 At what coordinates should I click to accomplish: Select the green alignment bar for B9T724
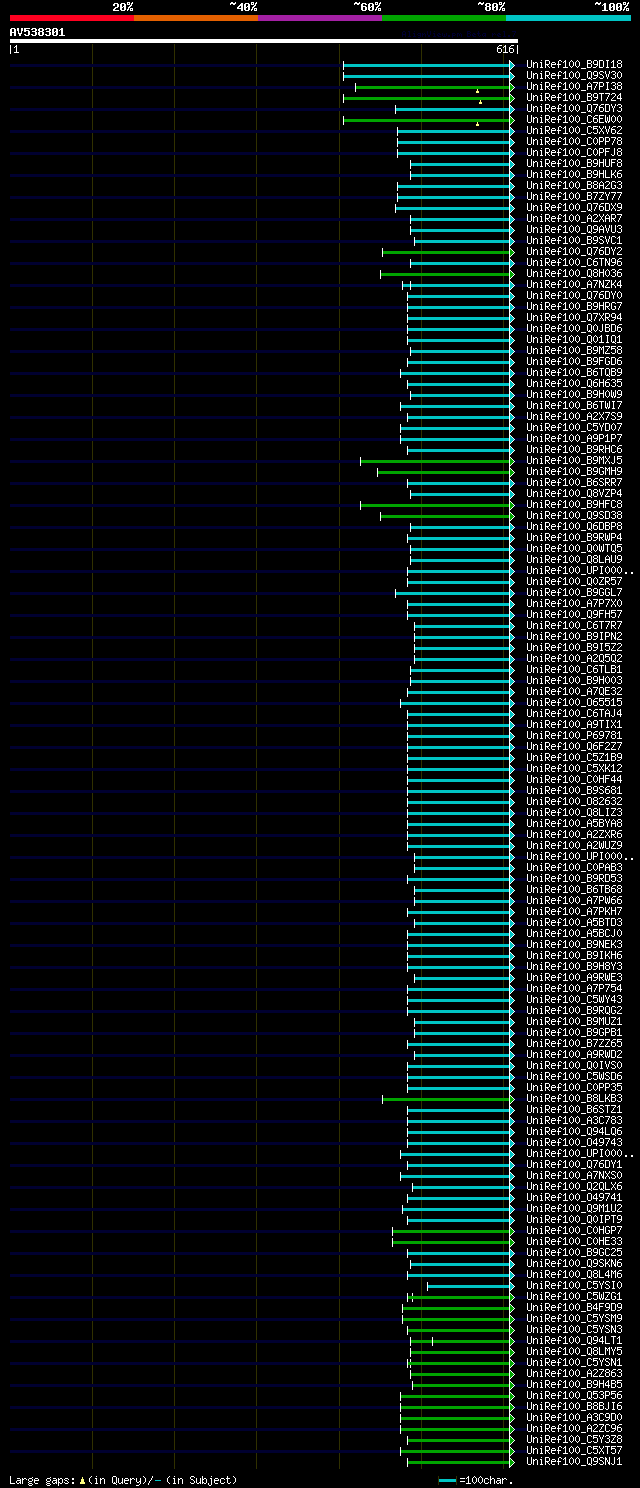coord(429,97)
